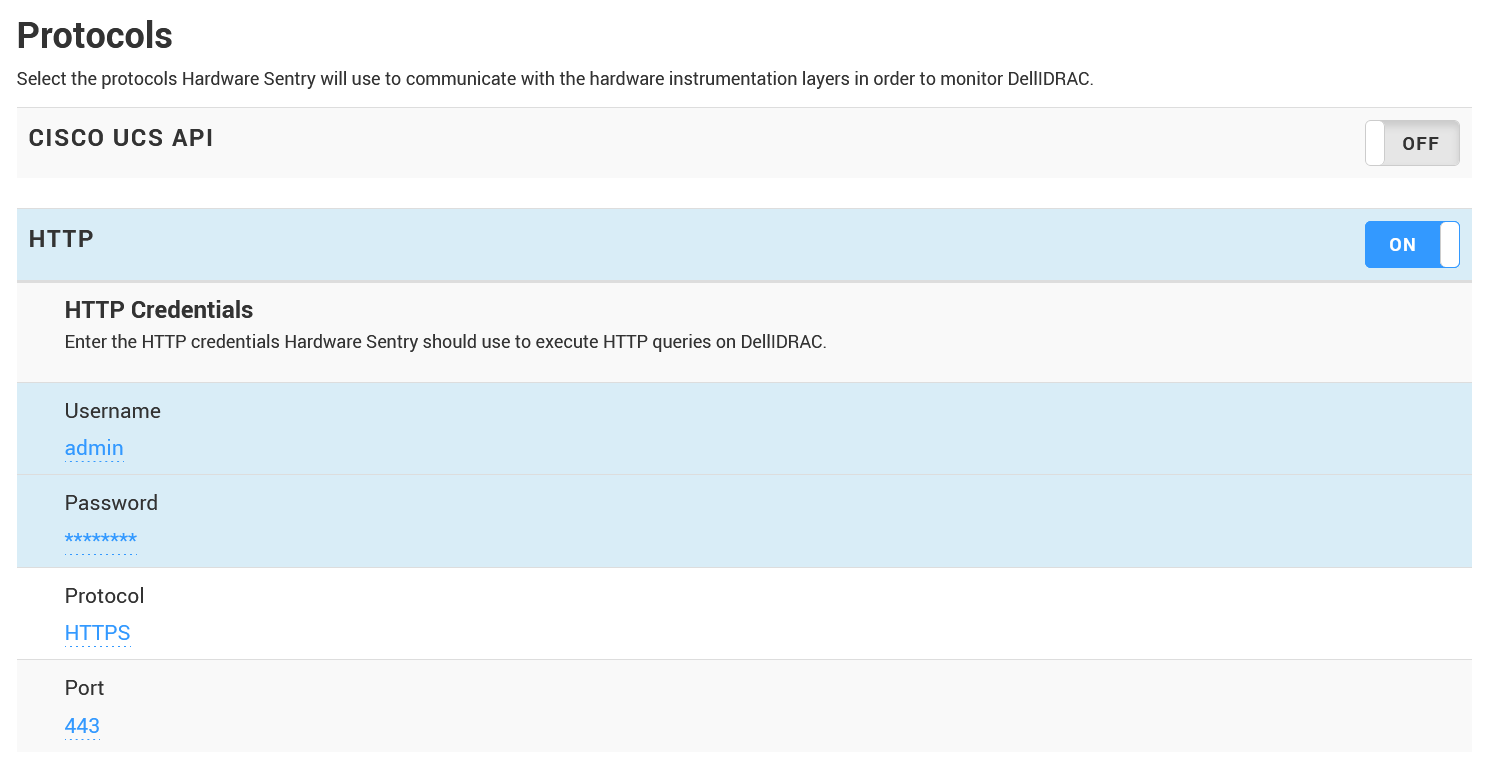The width and height of the screenshot is (1491, 761).
Task: Click the HTTP credentials description text
Action: [x=444, y=341]
